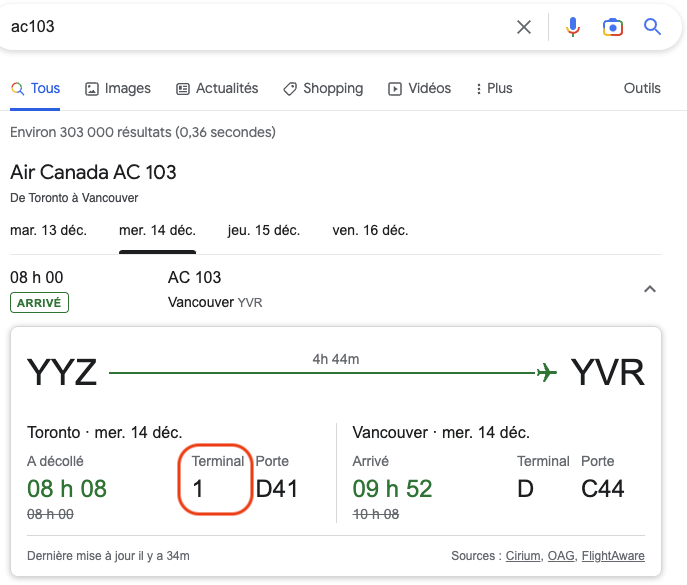Start voice search with the microphone icon
This screenshot has width=687, height=585.
573,27
